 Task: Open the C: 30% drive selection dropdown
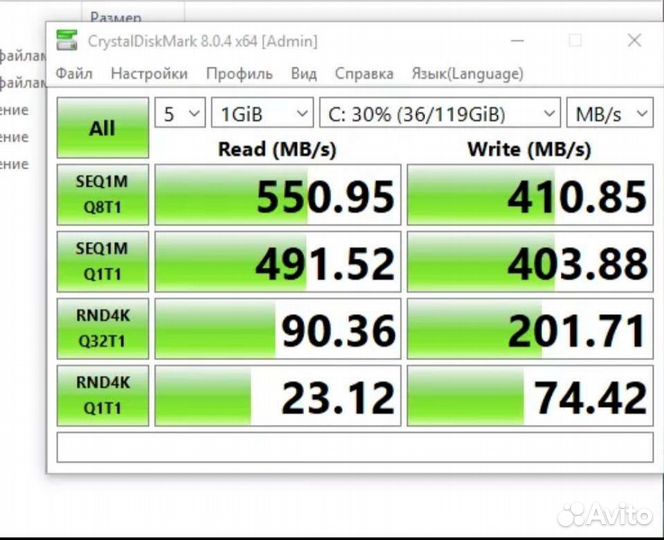click(440, 113)
